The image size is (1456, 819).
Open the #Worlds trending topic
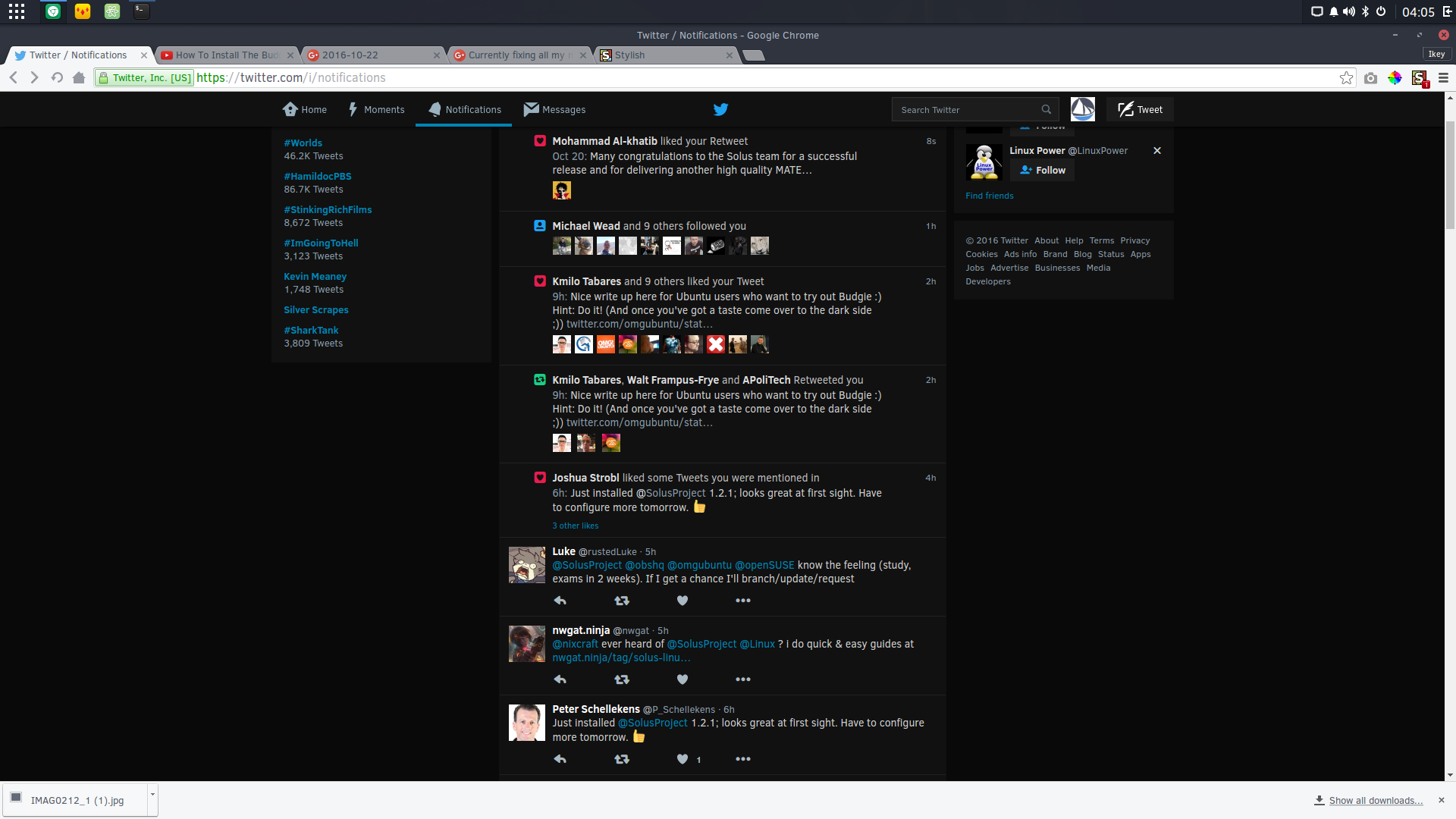pyautogui.click(x=303, y=143)
